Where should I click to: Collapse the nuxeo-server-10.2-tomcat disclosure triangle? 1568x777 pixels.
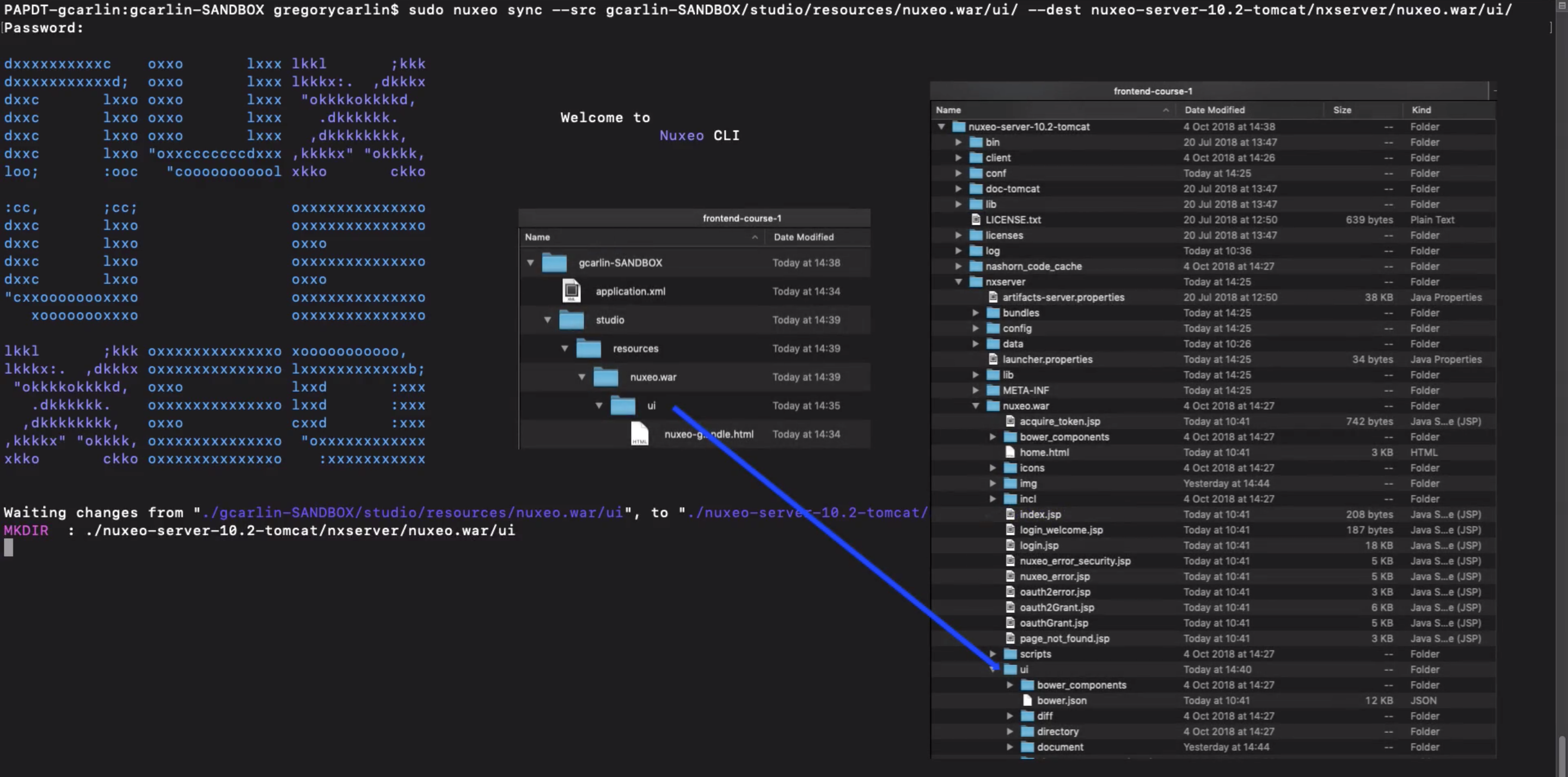click(941, 127)
